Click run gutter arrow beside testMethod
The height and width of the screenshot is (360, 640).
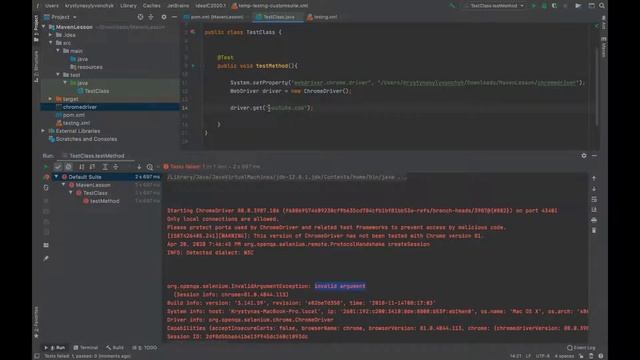pyautogui.click(x=193, y=66)
